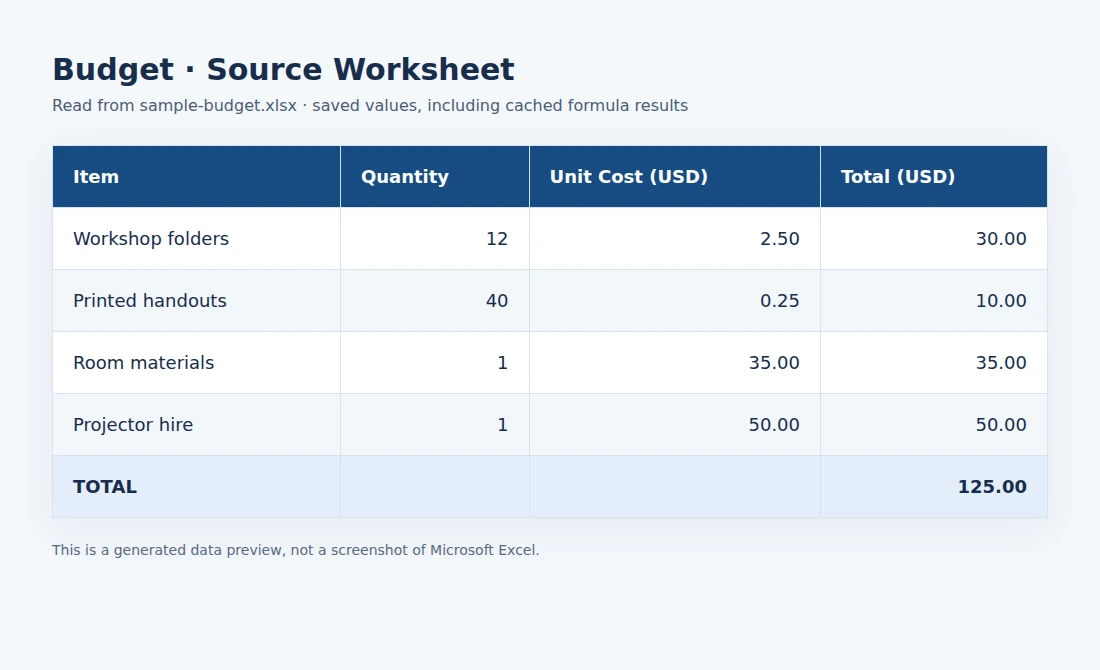Click the 30.00 total for Workshop folders
This screenshot has height=670, width=1100.
(934, 239)
